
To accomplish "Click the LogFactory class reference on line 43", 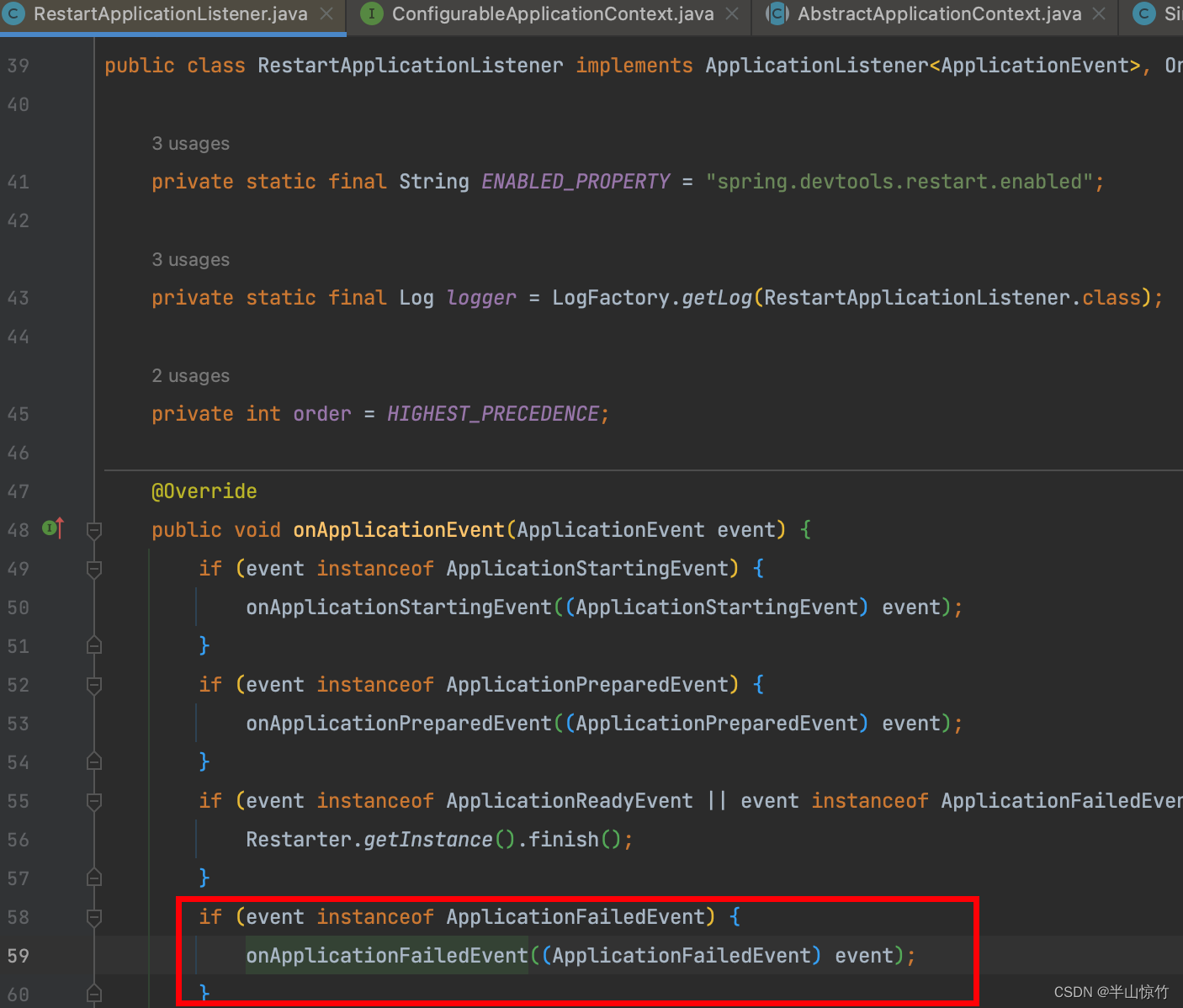I will point(611,298).
